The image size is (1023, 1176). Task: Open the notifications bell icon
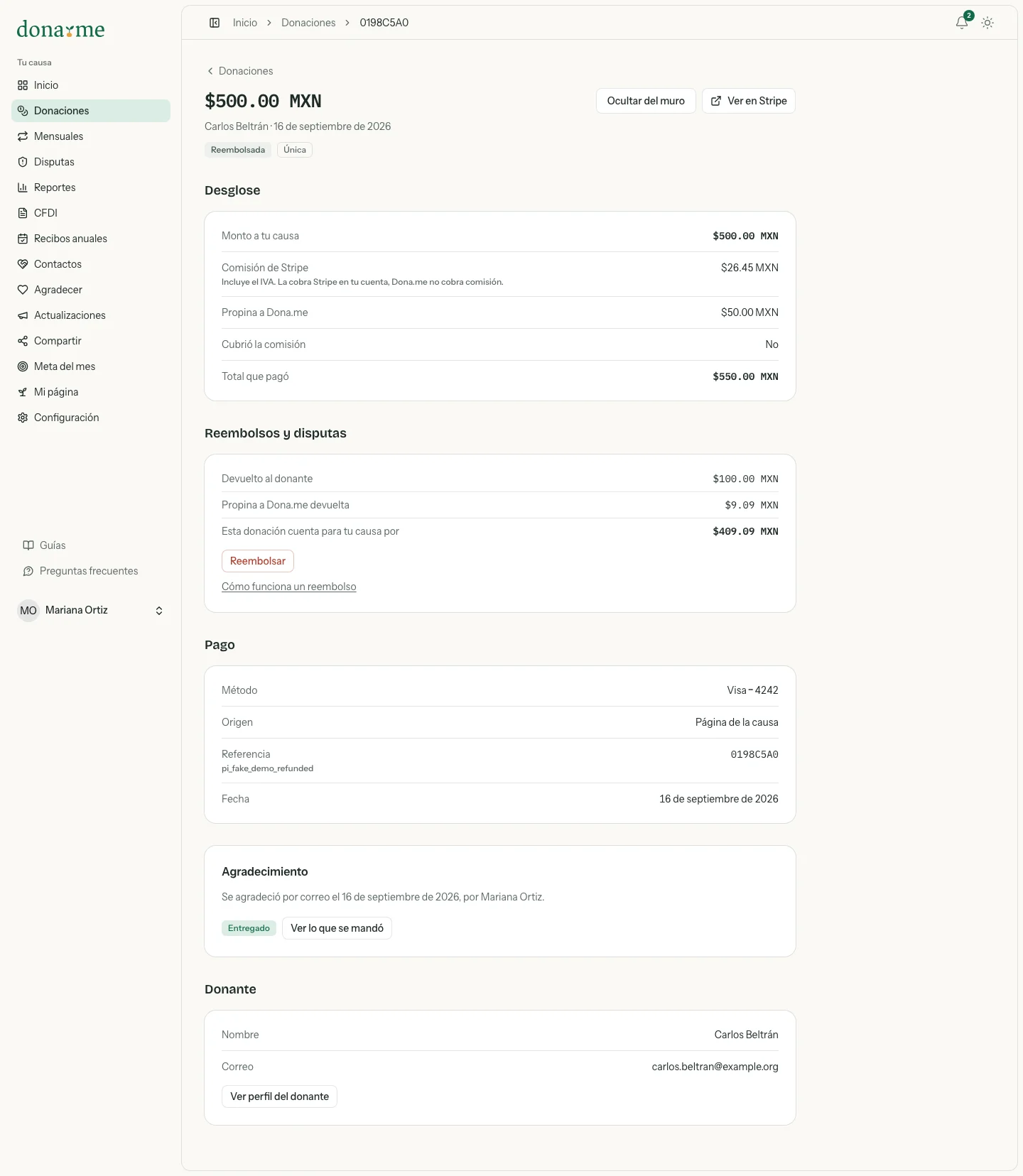(962, 23)
